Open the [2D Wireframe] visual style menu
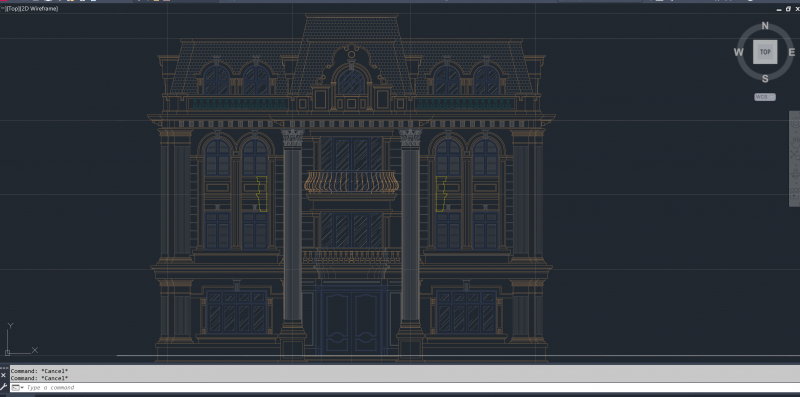The image size is (800, 397). tap(38, 9)
